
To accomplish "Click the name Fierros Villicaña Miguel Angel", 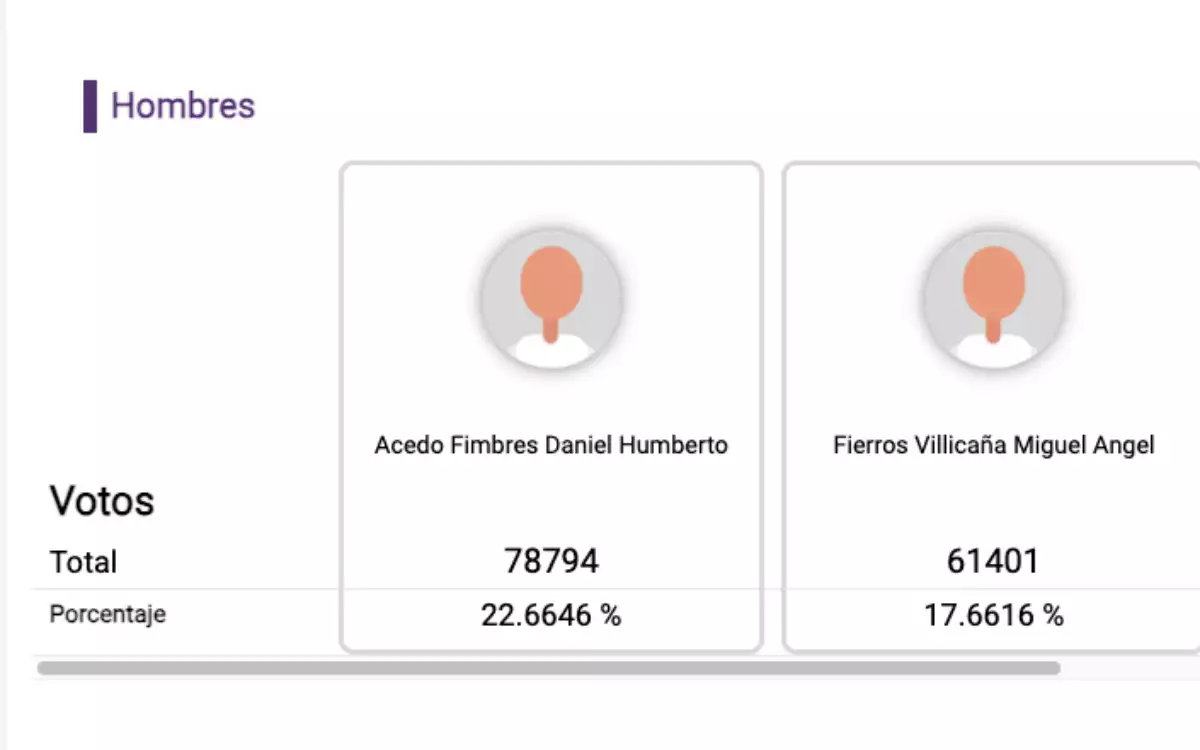I will click(994, 445).
